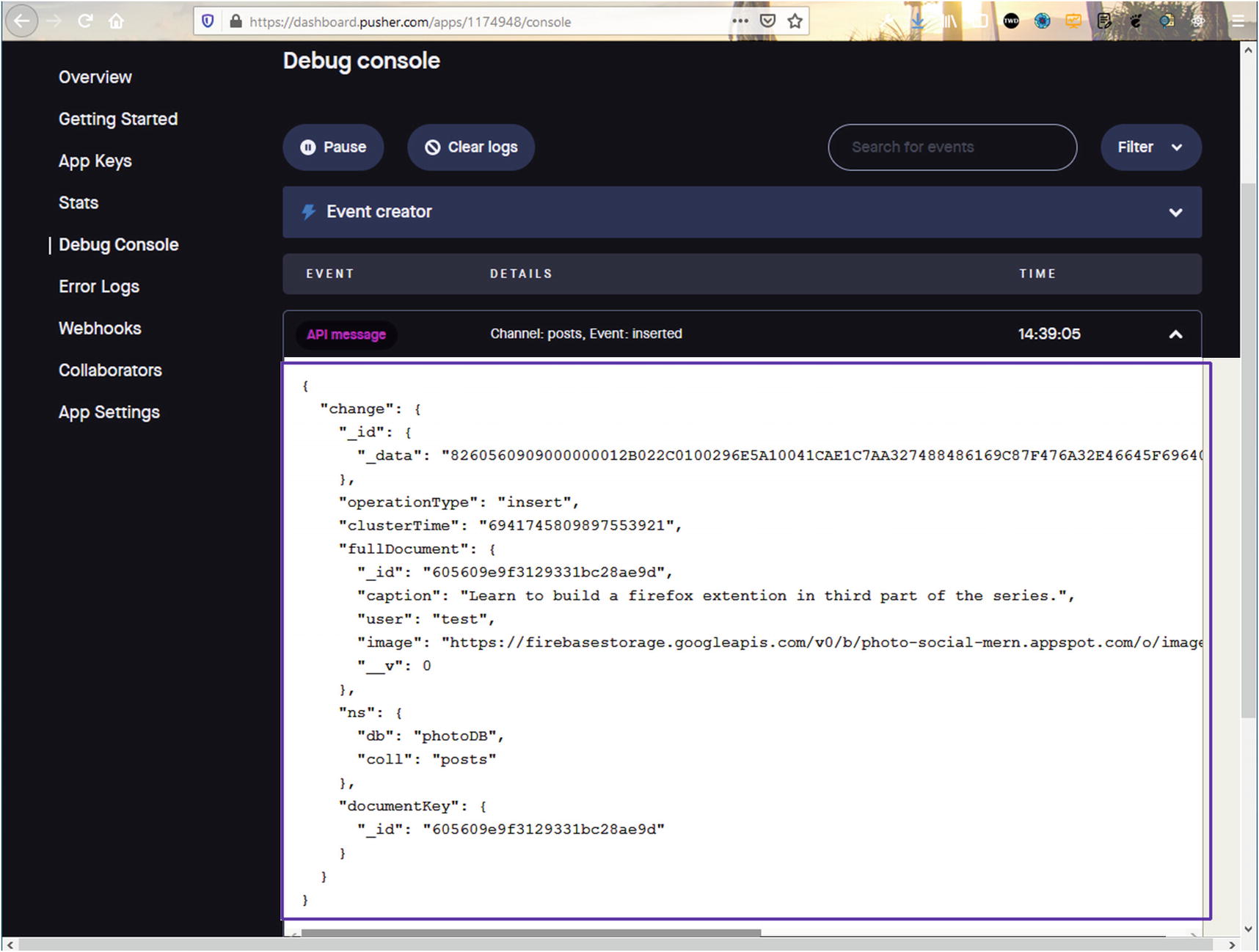1259x952 pixels.
Task: Reload the page with the refresh icon
Action: (x=85, y=21)
